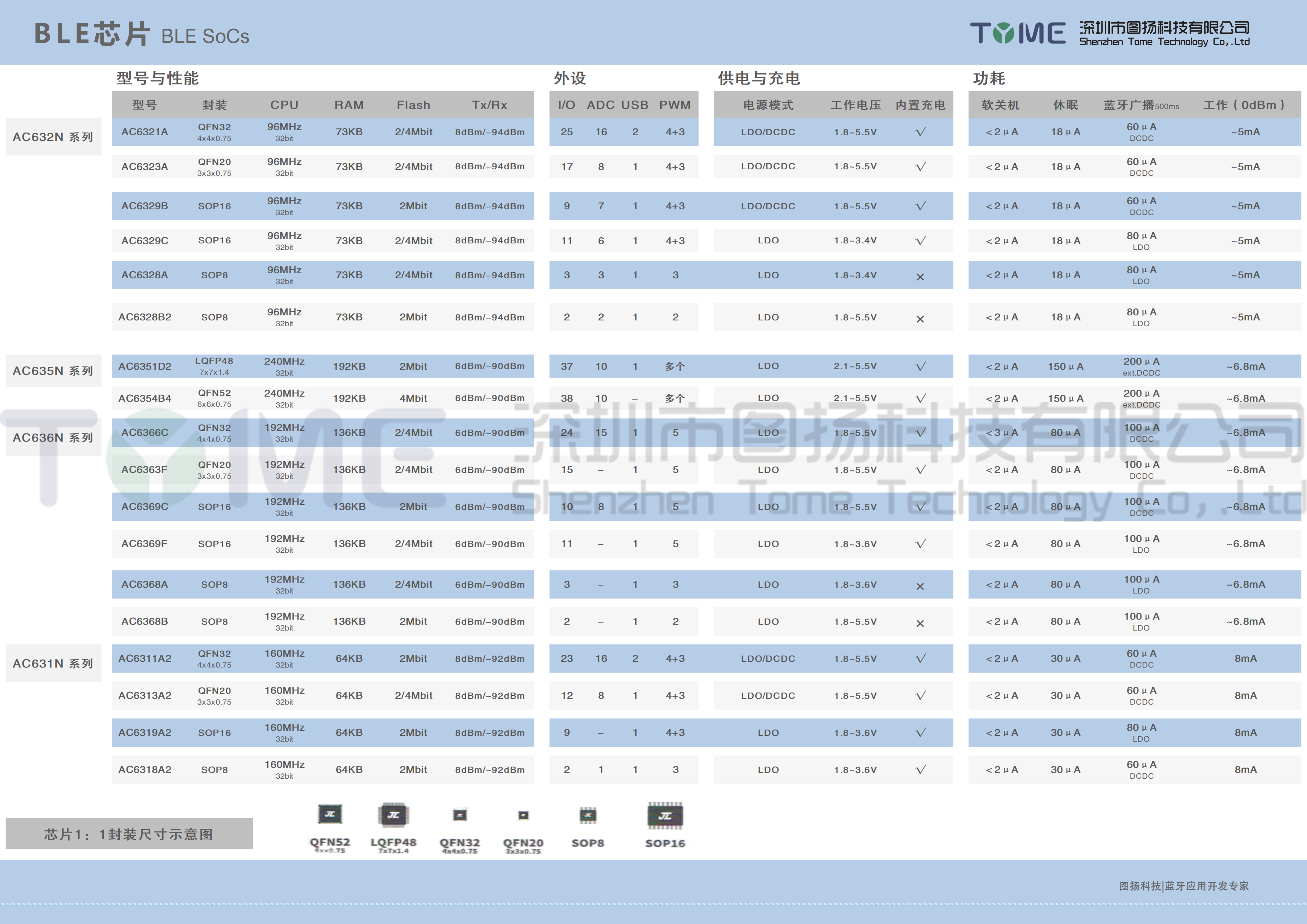
Task: Click the QFN32 chip package image
Action: point(460,815)
